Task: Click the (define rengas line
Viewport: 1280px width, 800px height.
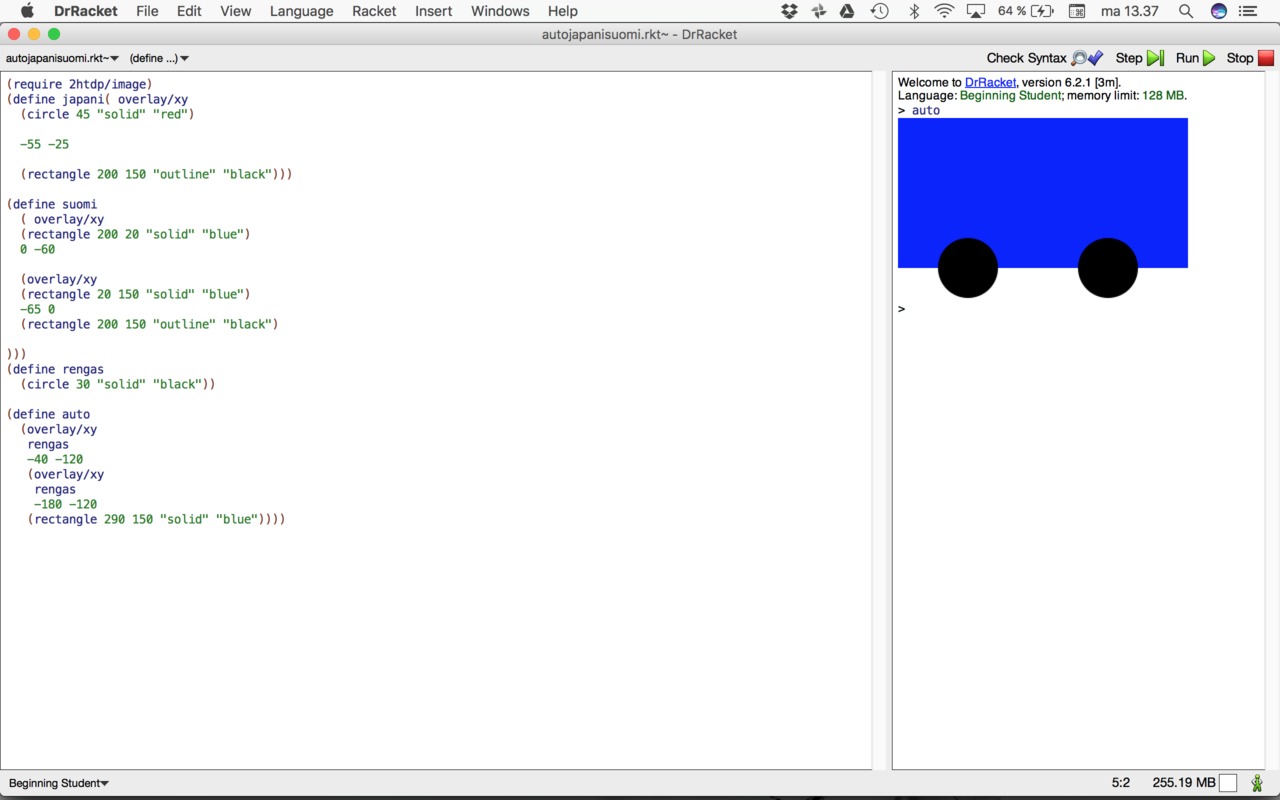Action: pos(55,369)
